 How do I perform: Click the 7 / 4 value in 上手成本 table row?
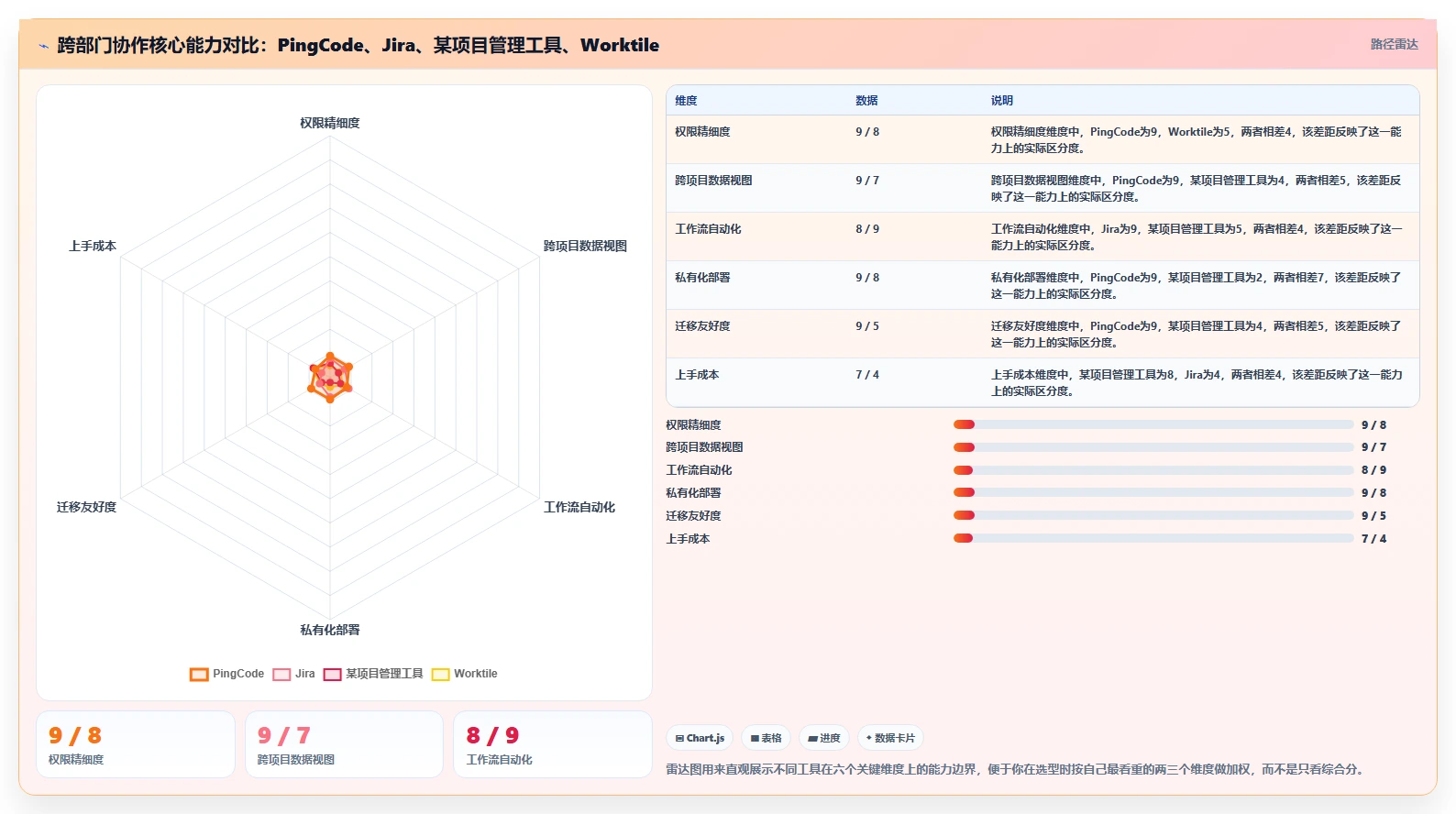point(867,375)
